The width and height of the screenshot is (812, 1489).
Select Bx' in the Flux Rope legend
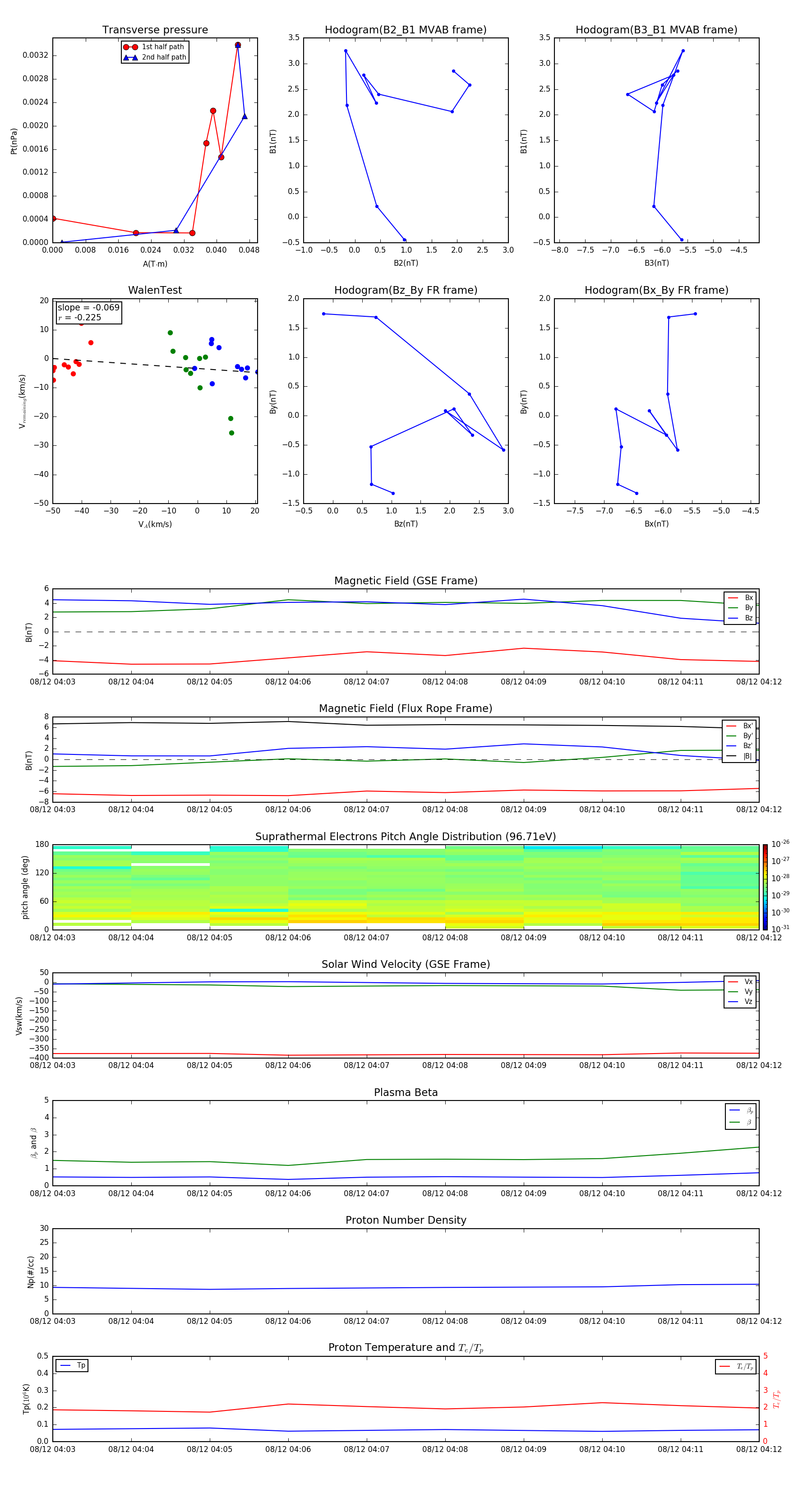click(x=739, y=726)
